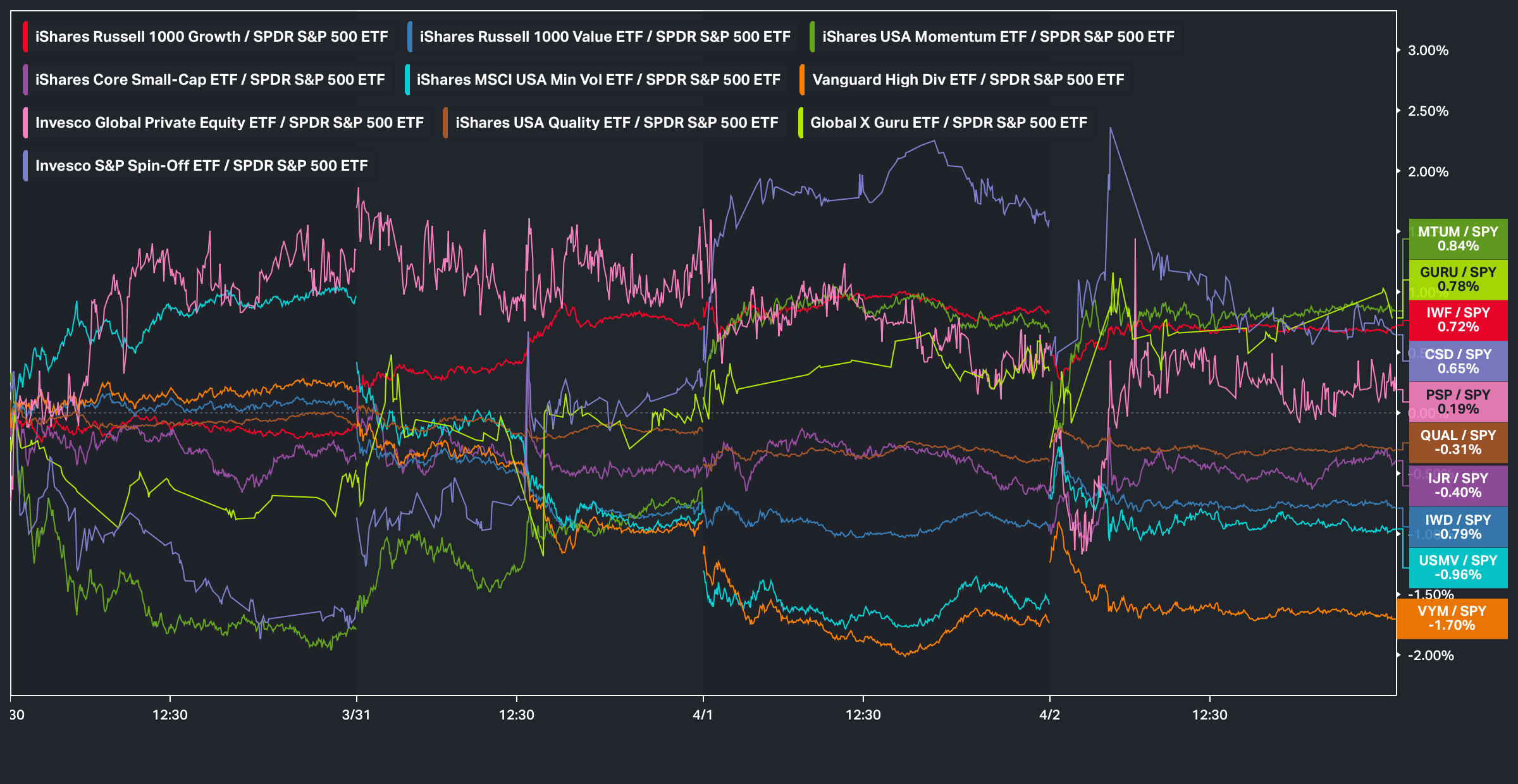The image size is (1518, 784).
Task: Click the VYM / SPY -1.70% price tag
Action: click(x=1452, y=618)
